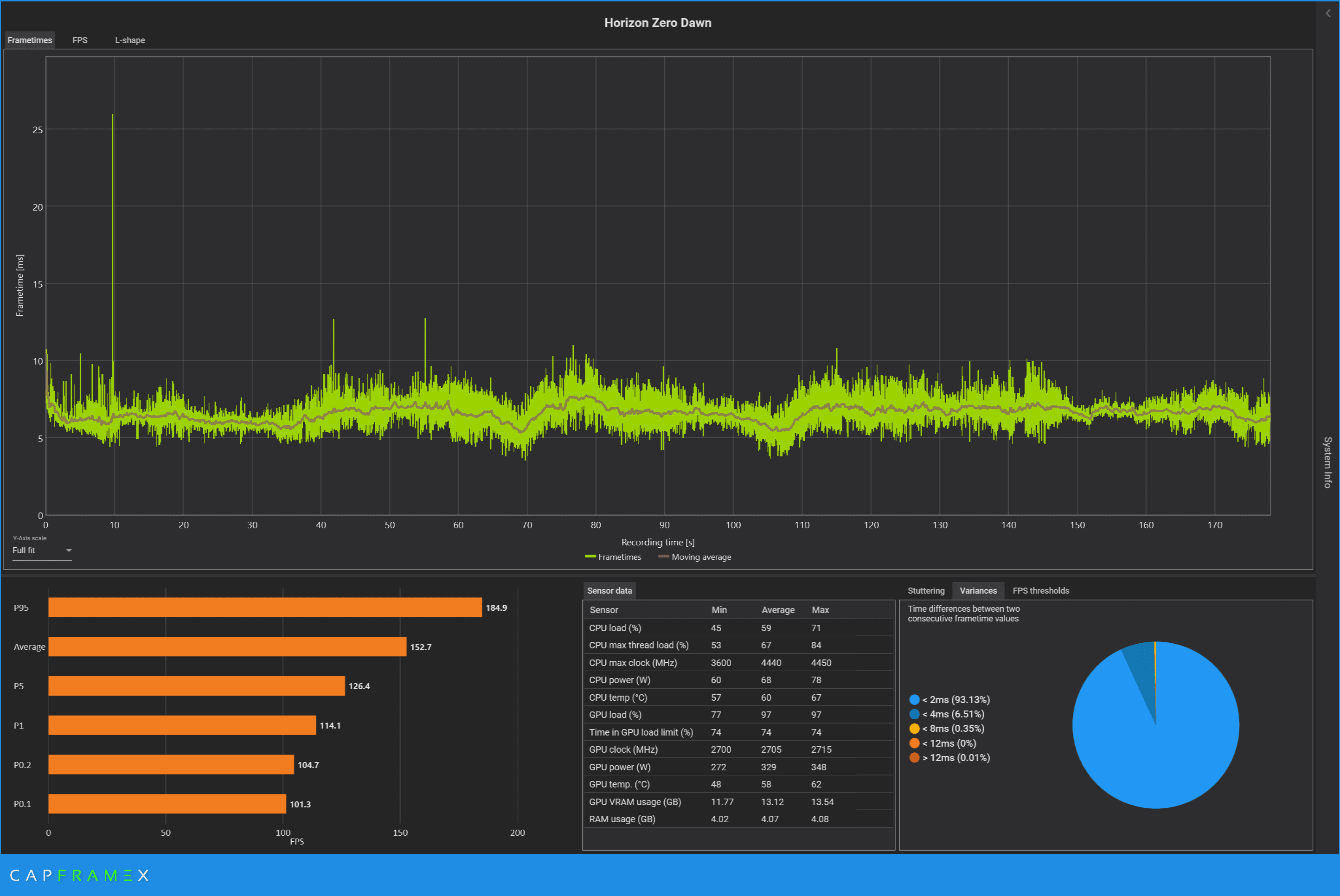1340x896 pixels.
Task: Click the < 12ms (0%) legend dot
Action: click(914, 743)
